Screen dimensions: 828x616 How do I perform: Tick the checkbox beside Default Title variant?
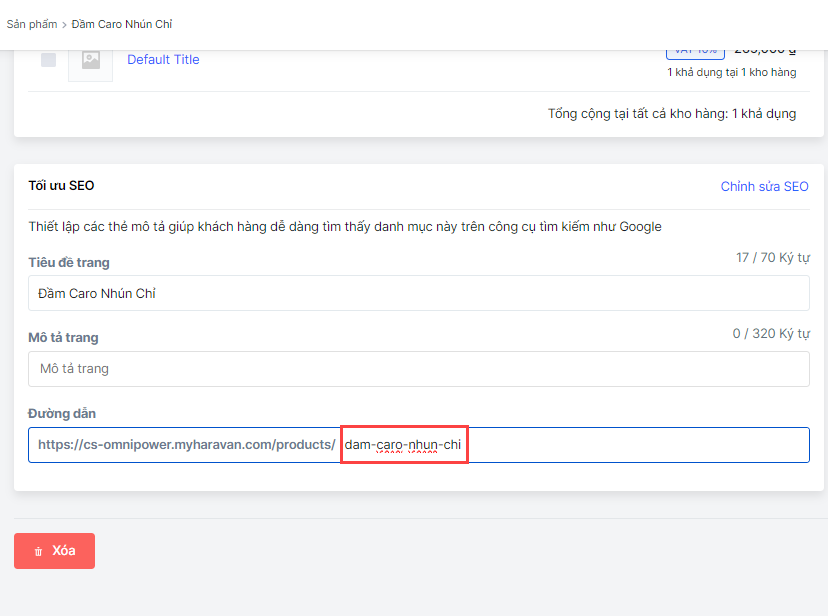click(48, 60)
